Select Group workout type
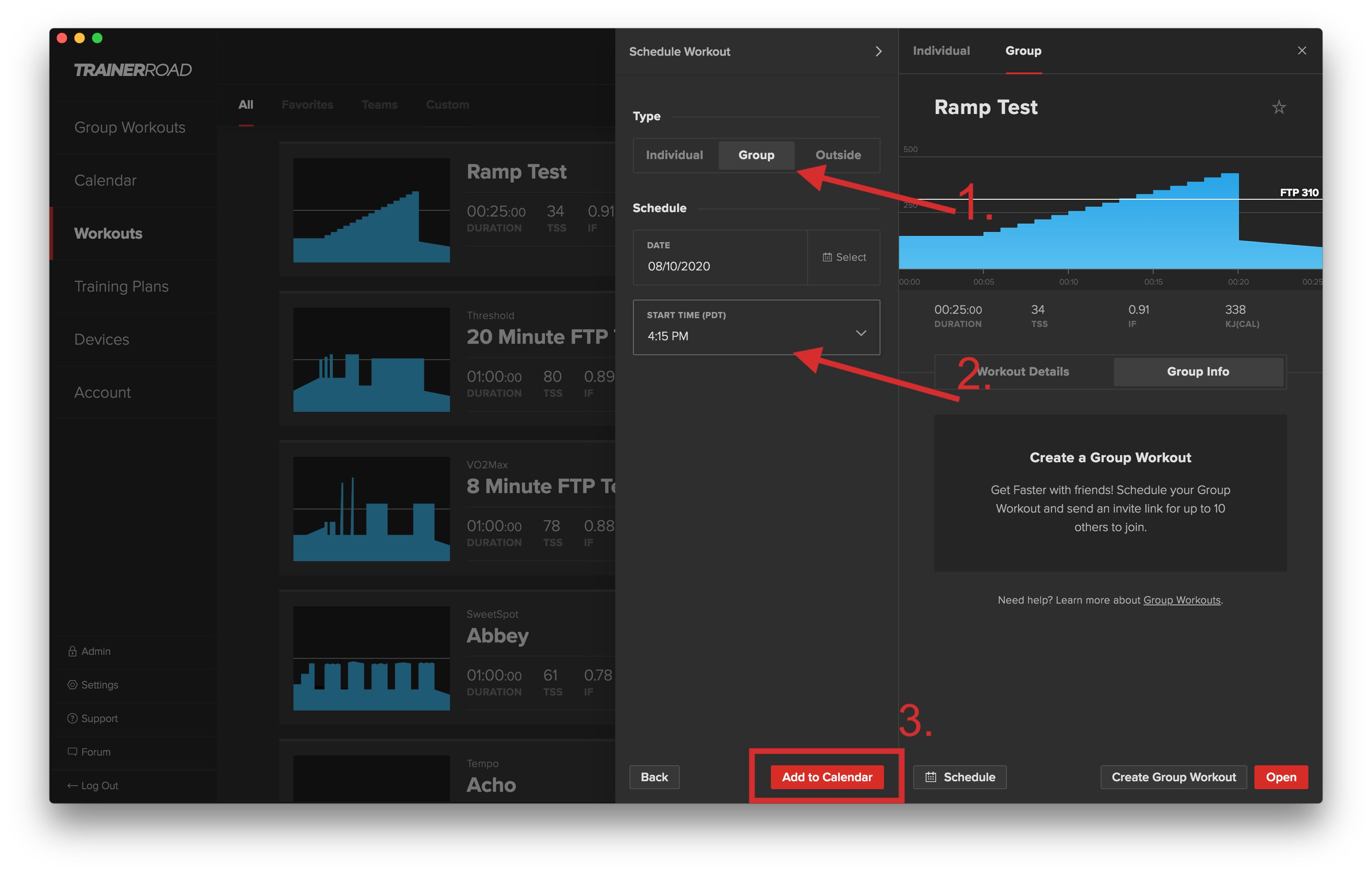The image size is (1372, 874). 756,155
